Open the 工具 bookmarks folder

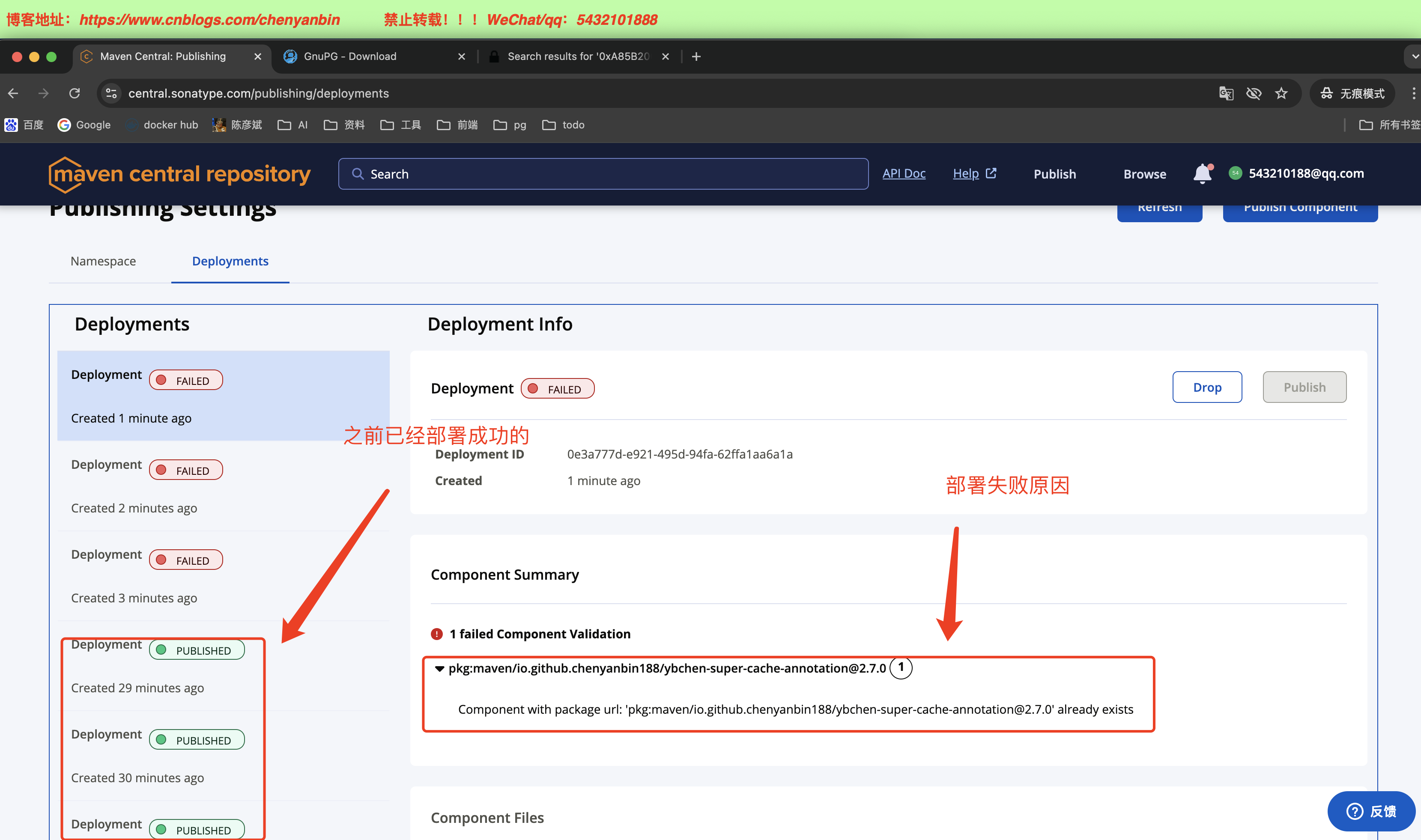coord(401,125)
